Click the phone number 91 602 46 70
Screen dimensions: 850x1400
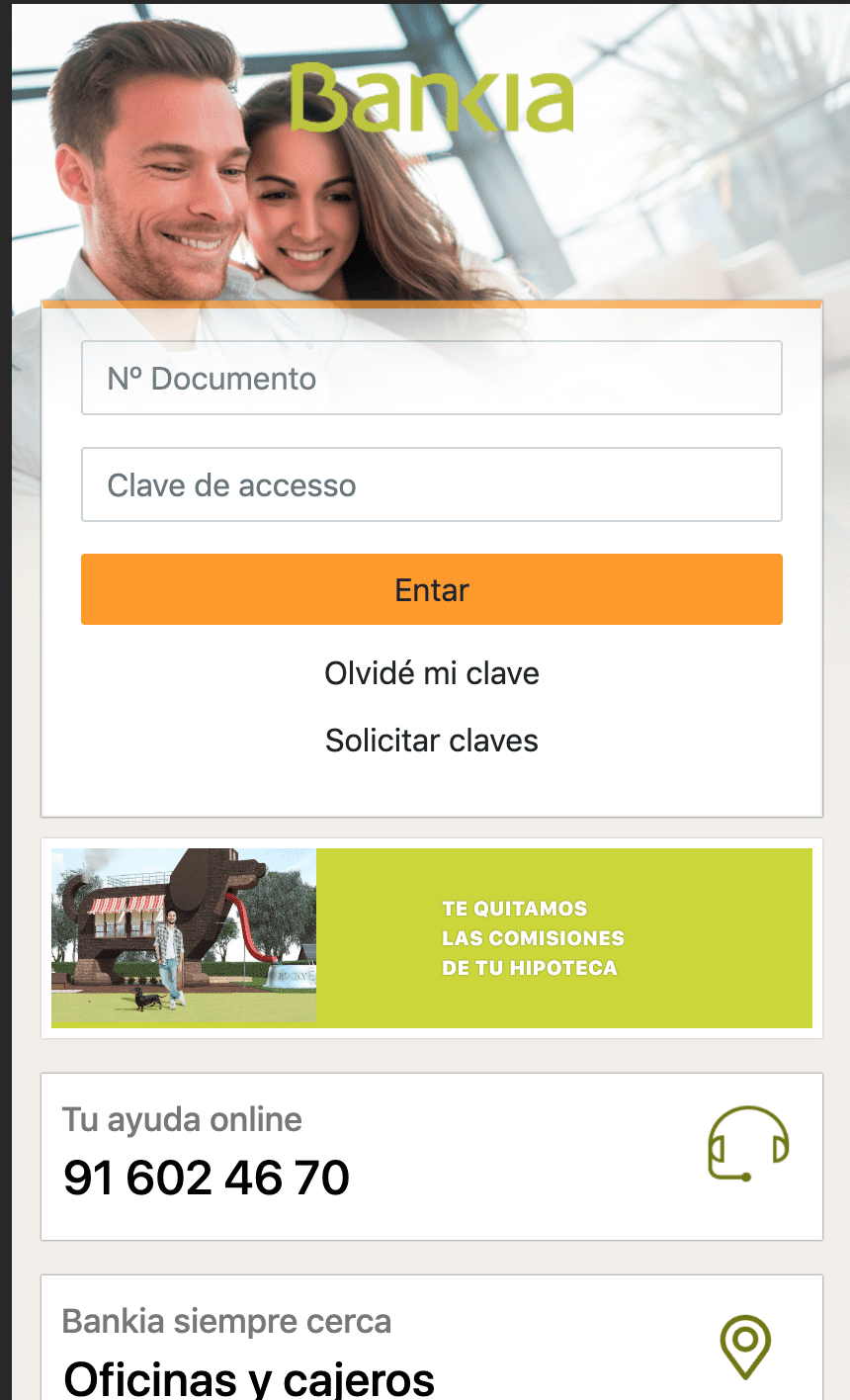(x=207, y=1178)
